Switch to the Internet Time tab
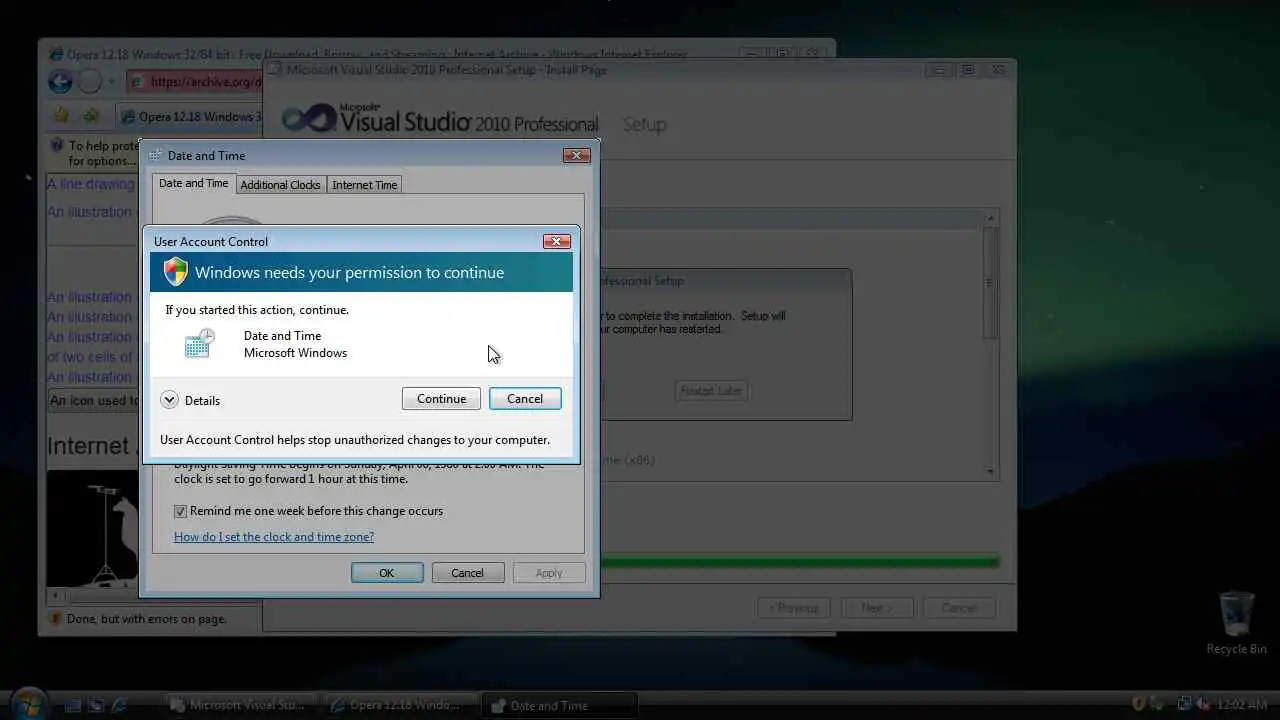This screenshot has width=1280, height=720. pyautogui.click(x=364, y=185)
